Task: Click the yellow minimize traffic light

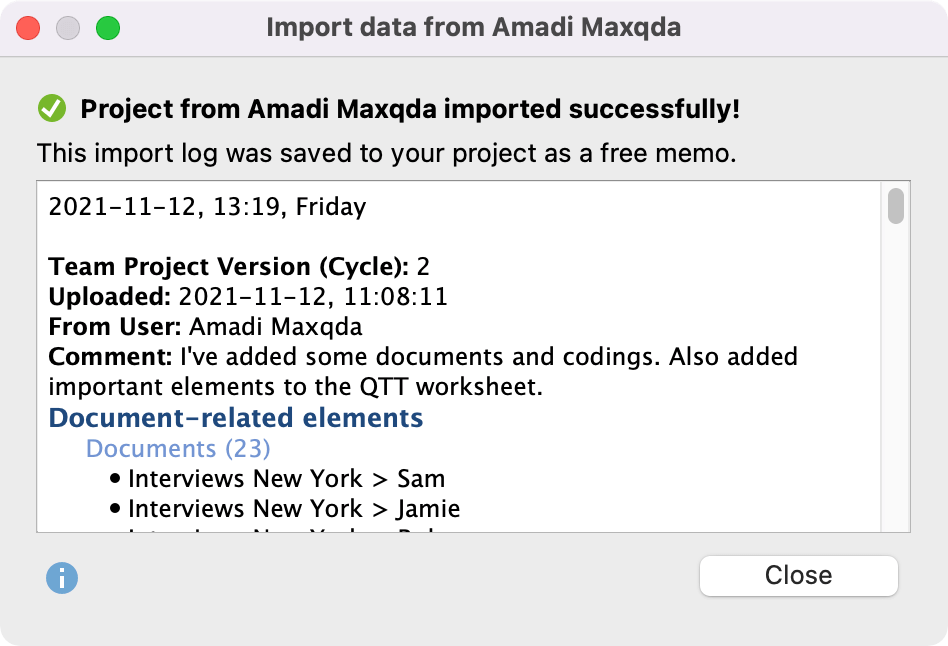Action: (67, 28)
